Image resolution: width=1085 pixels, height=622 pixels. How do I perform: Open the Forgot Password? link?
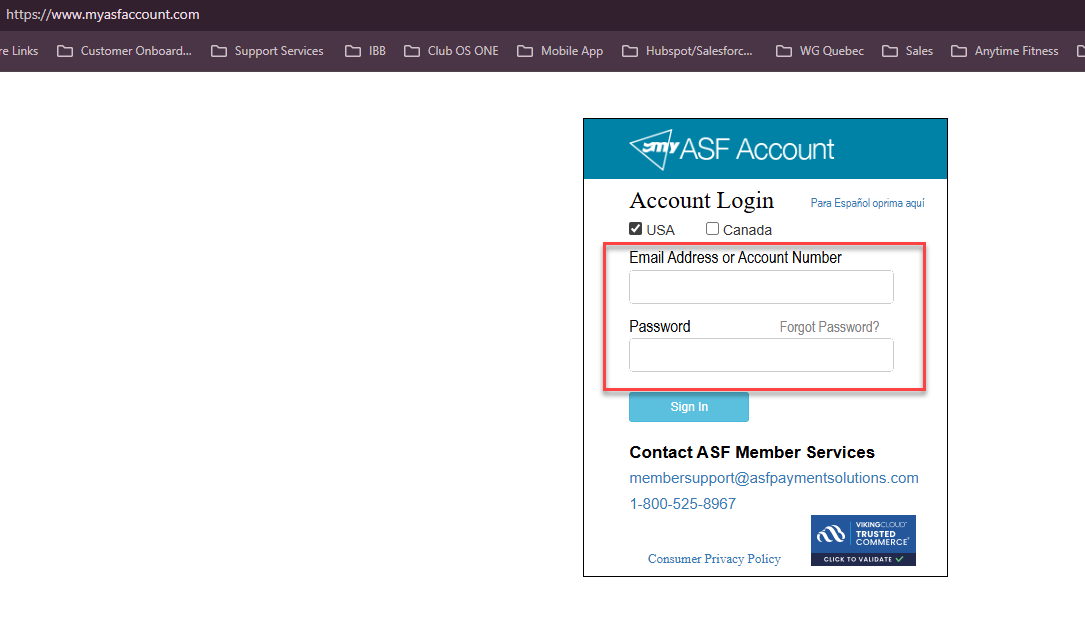coord(829,327)
